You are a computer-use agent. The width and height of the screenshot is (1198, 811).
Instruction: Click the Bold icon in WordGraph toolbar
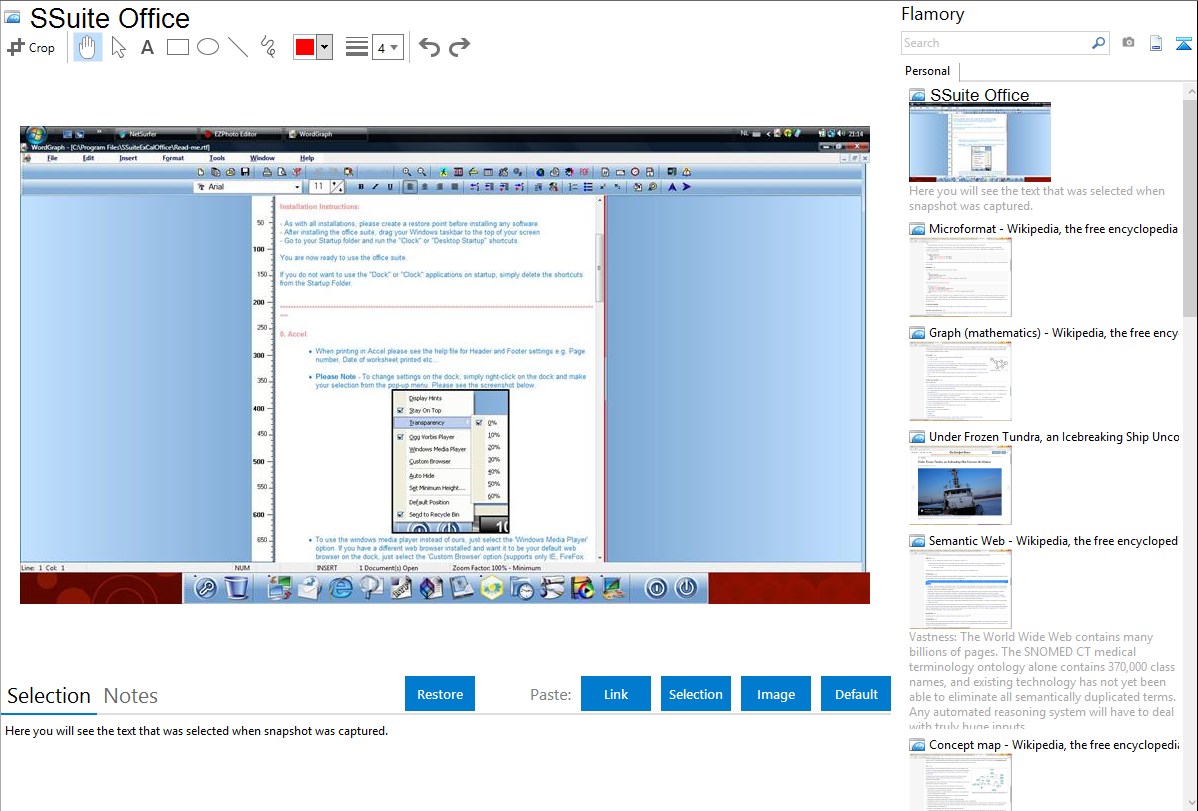pos(361,187)
